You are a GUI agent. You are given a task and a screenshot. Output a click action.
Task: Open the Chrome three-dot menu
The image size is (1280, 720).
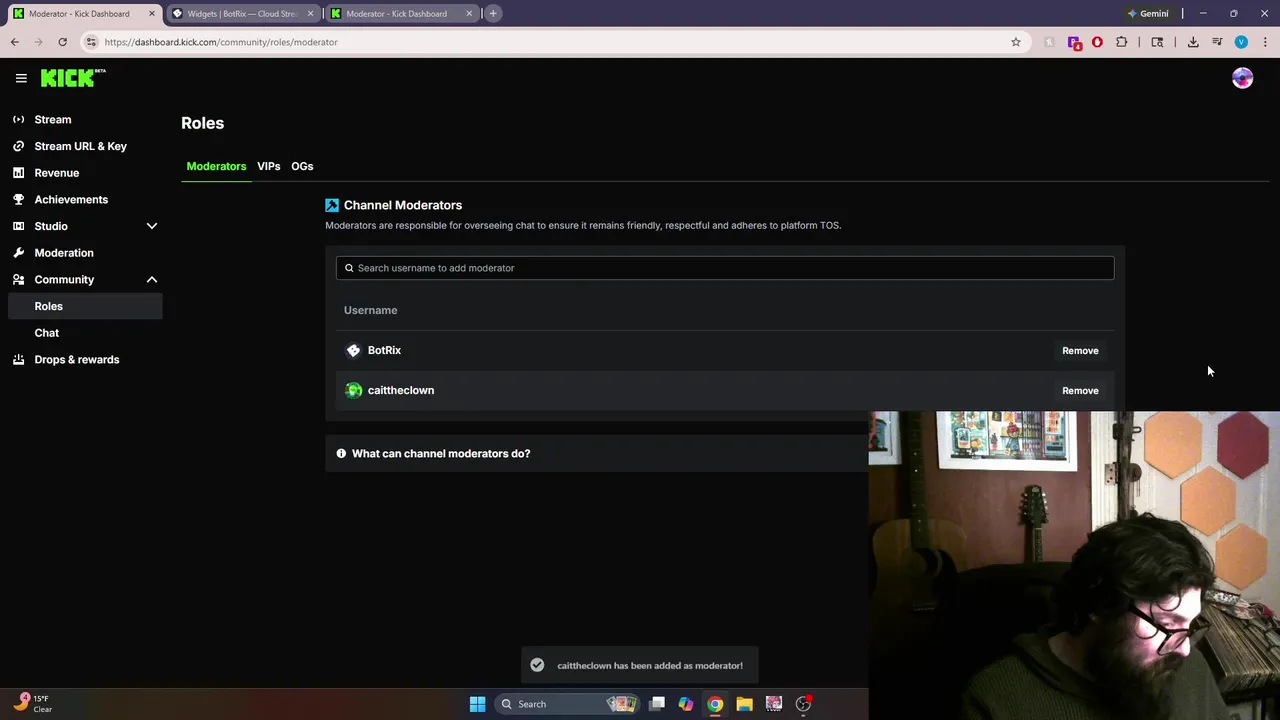point(1265,42)
